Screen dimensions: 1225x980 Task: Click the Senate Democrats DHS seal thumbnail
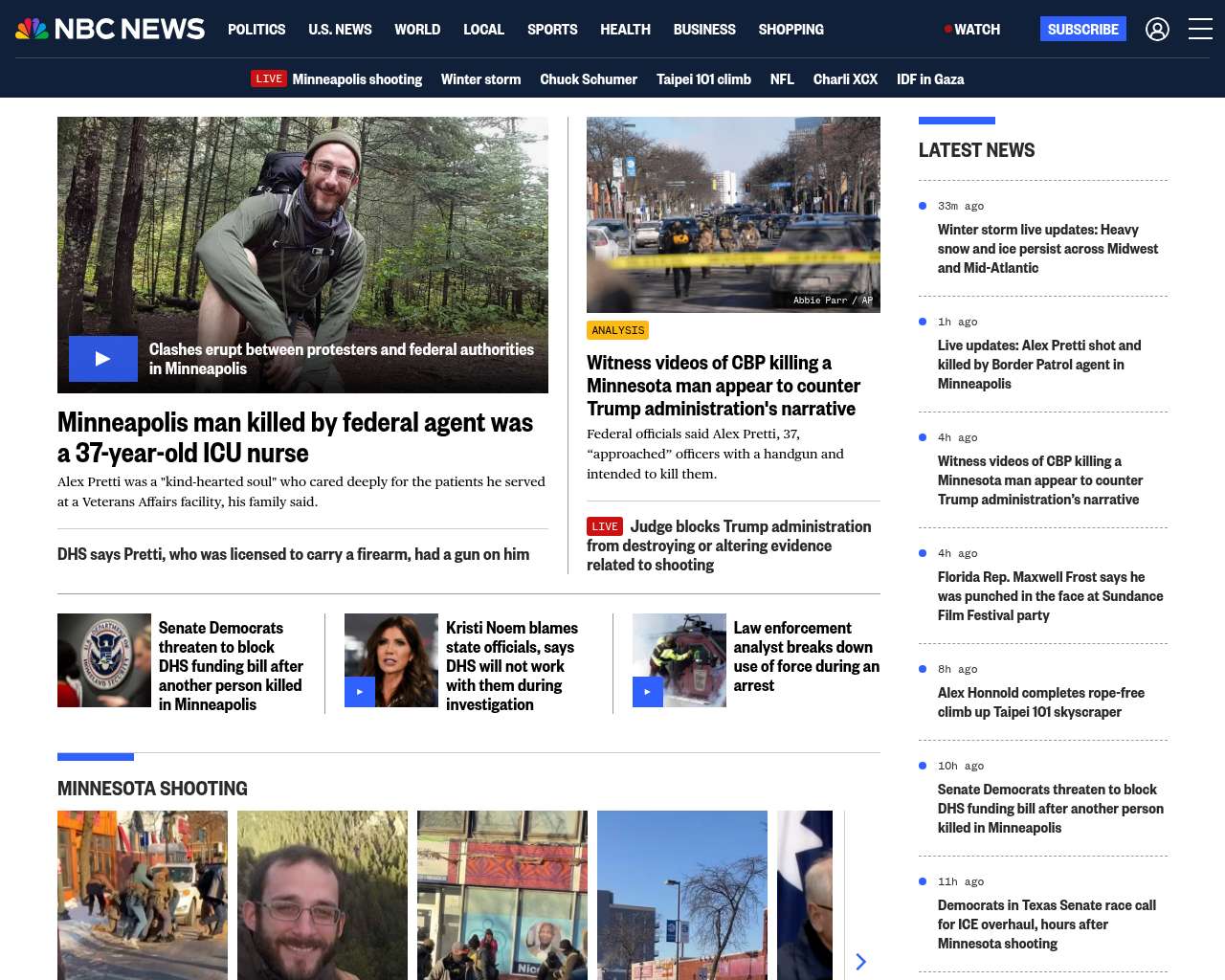[x=104, y=660]
